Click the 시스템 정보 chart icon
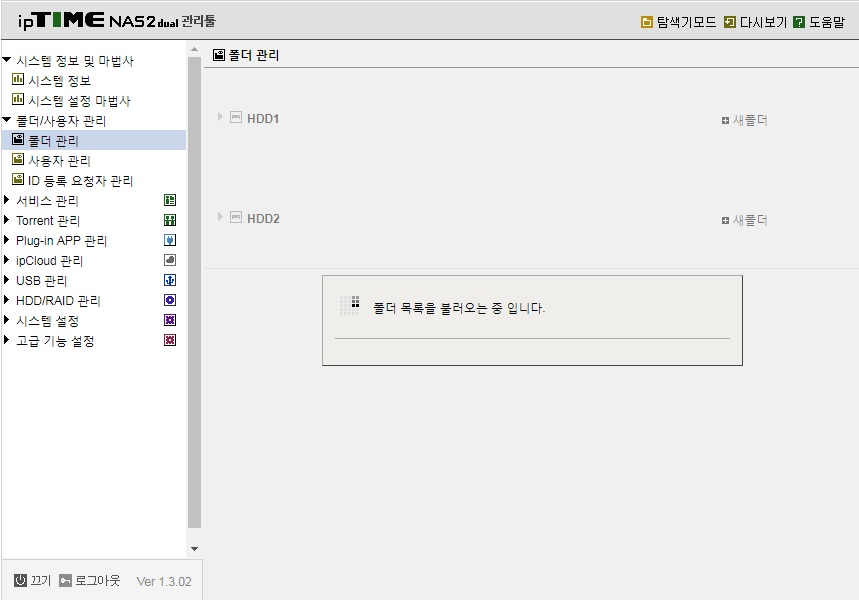Image resolution: width=859 pixels, height=600 pixels. [18, 79]
